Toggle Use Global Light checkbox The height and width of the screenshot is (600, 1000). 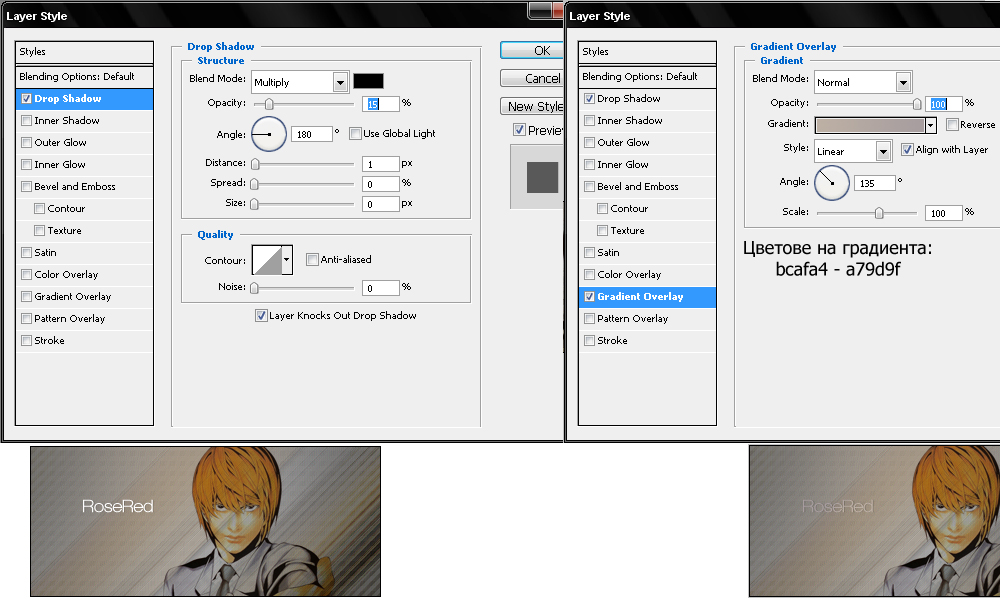pyautogui.click(x=355, y=133)
